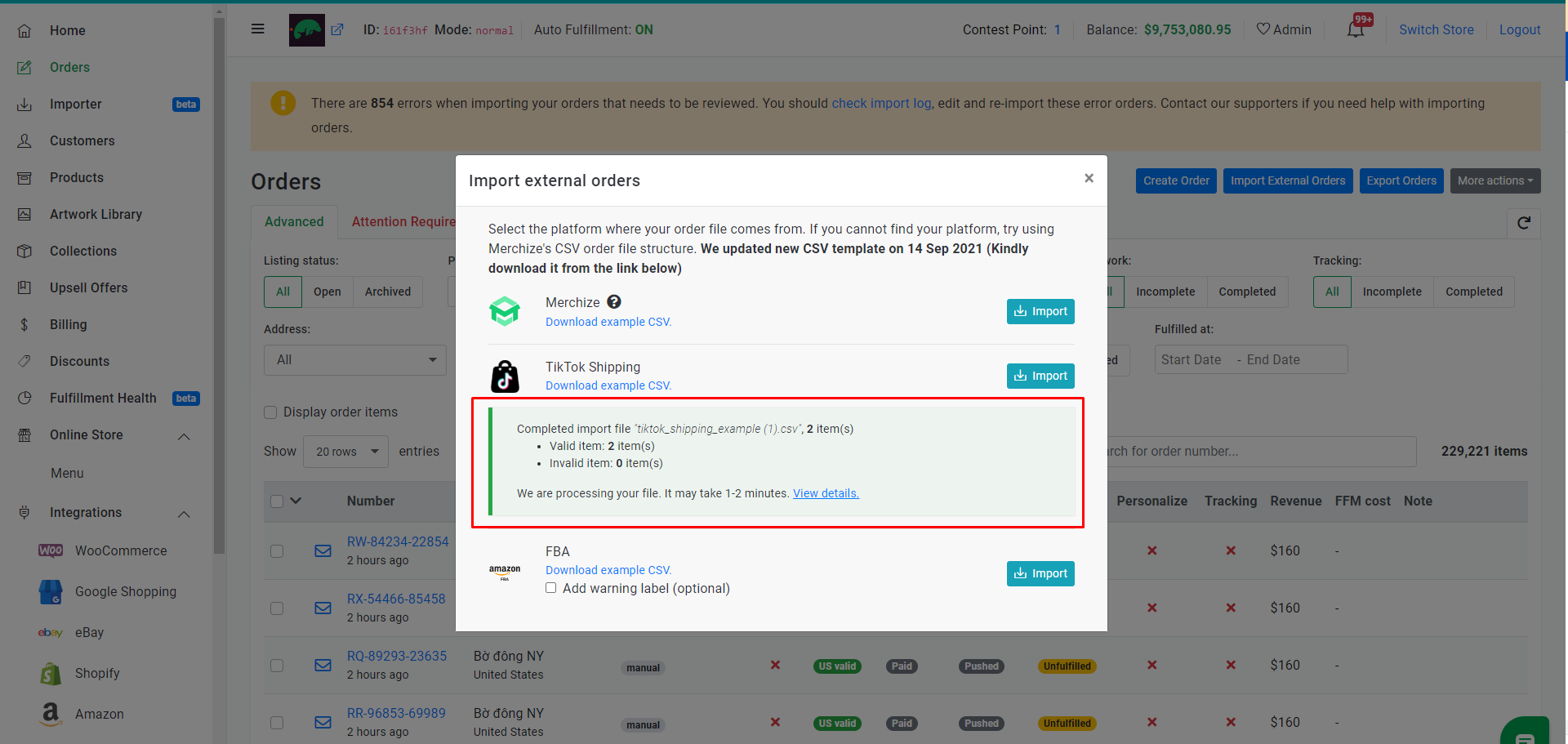Click the mail icon for order RX-54466-85458
The image size is (1568, 744).
point(323,608)
